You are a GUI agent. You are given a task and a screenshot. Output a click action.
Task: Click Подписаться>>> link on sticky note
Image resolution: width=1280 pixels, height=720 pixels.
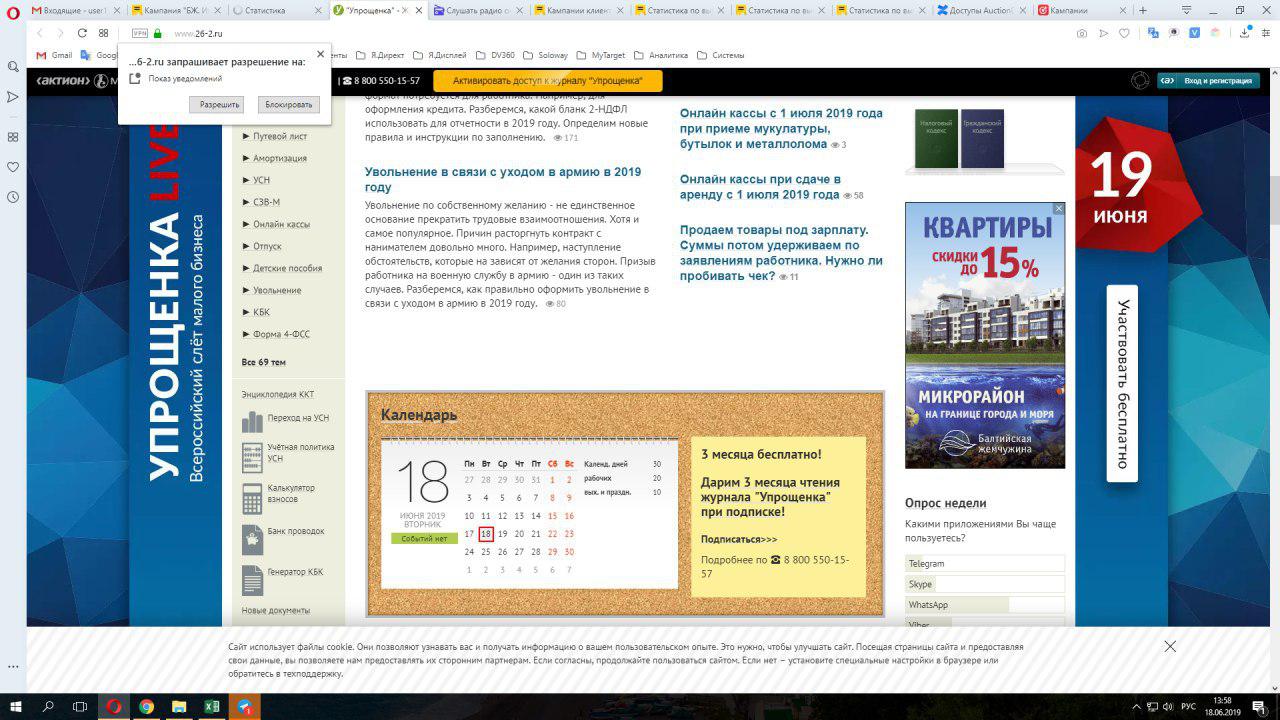pos(739,539)
